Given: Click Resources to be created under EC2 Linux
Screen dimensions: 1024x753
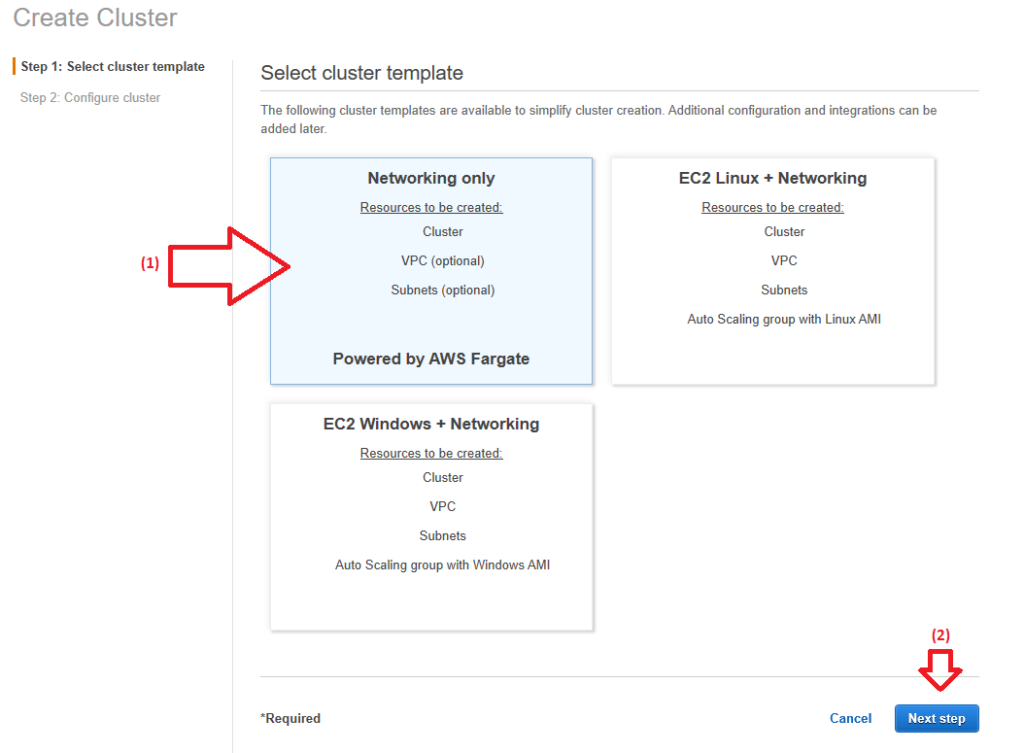Looking at the screenshot, I should click(x=772, y=208).
